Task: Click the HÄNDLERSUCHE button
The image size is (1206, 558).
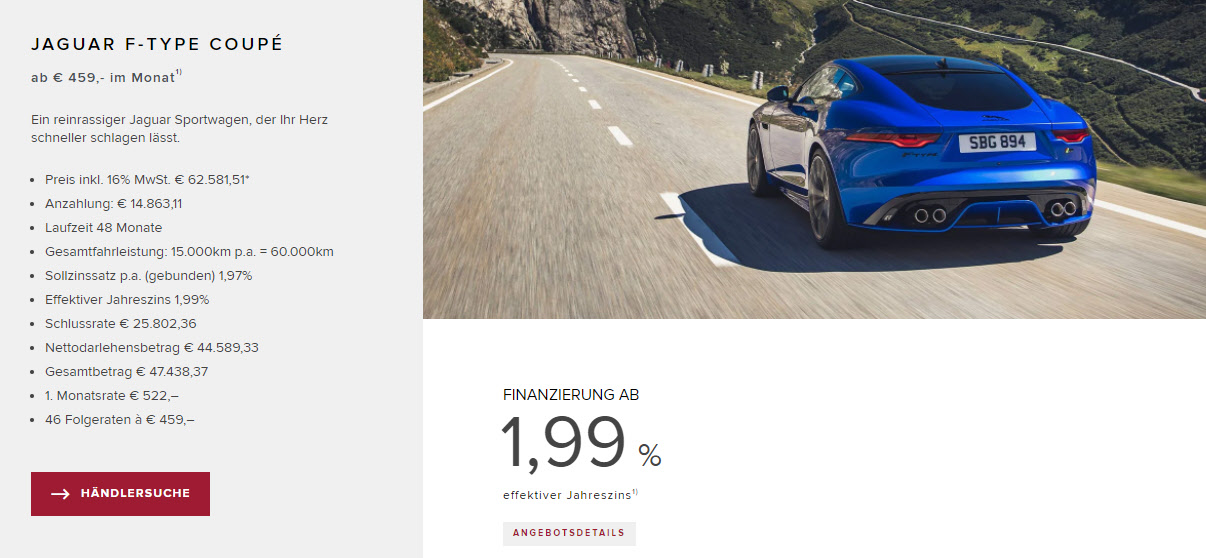Action: (120, 494)
